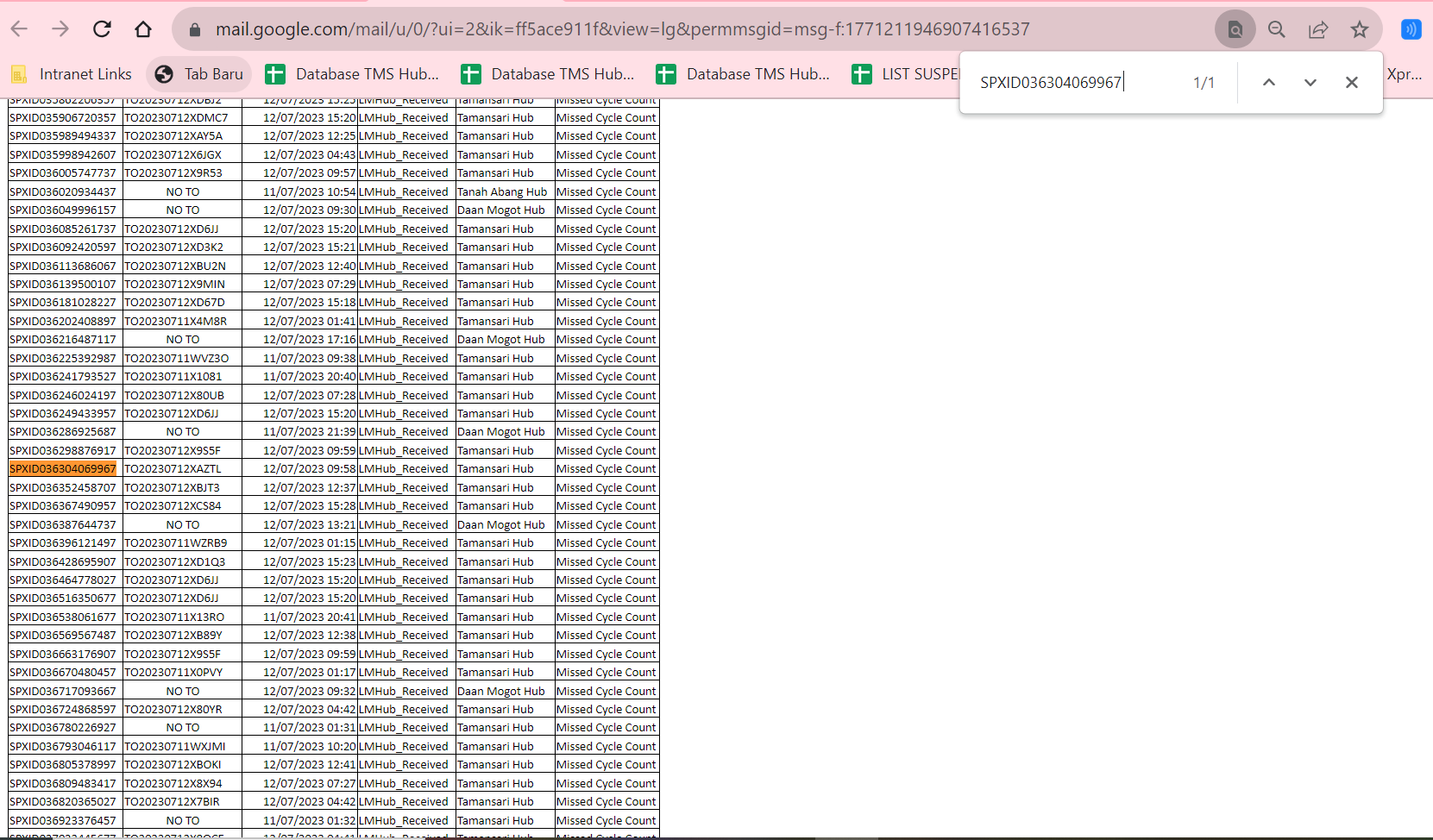The image size is (1433, 840).
Task: Jump to next find result
Action: 1310,83
